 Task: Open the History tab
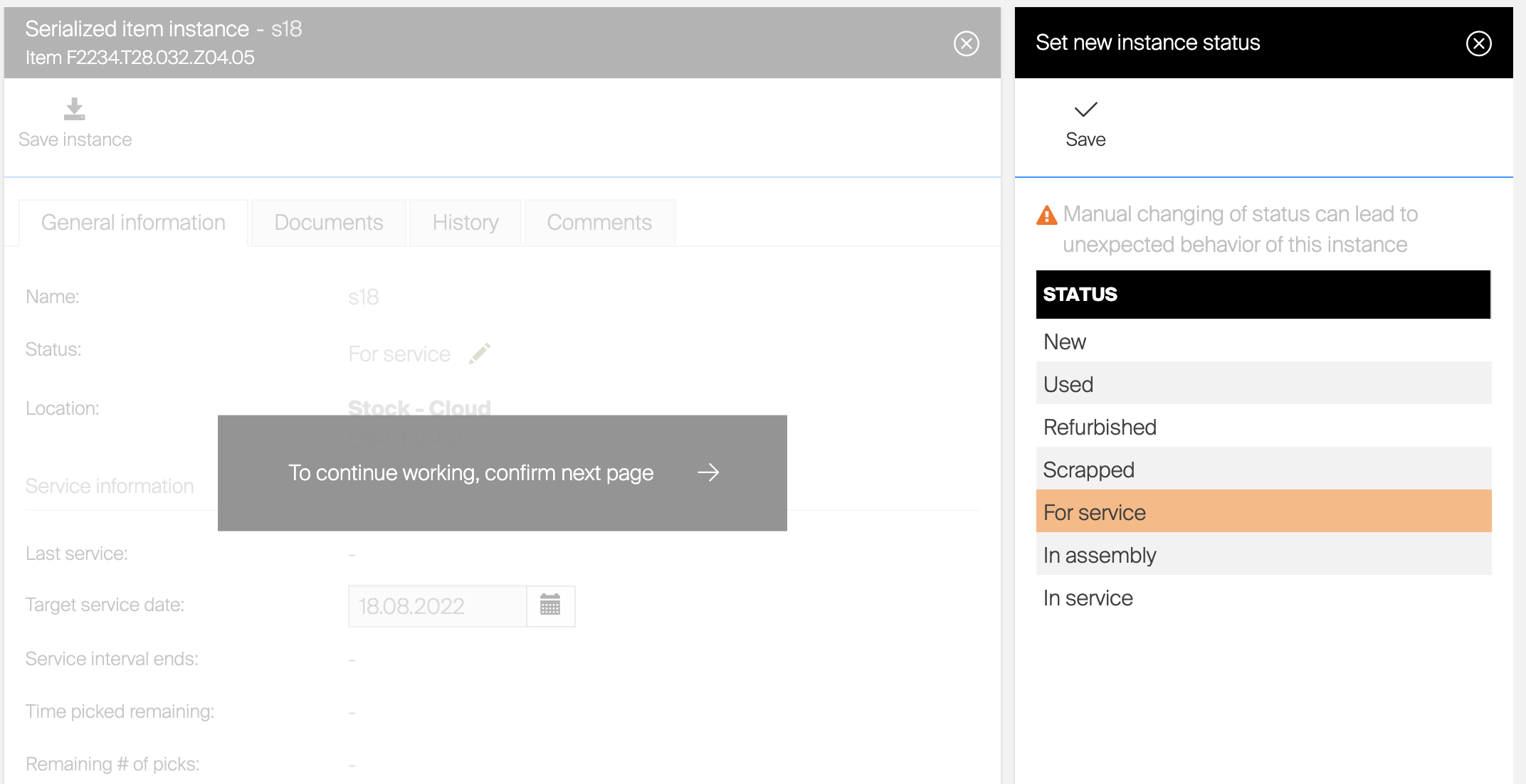[465, 223]
